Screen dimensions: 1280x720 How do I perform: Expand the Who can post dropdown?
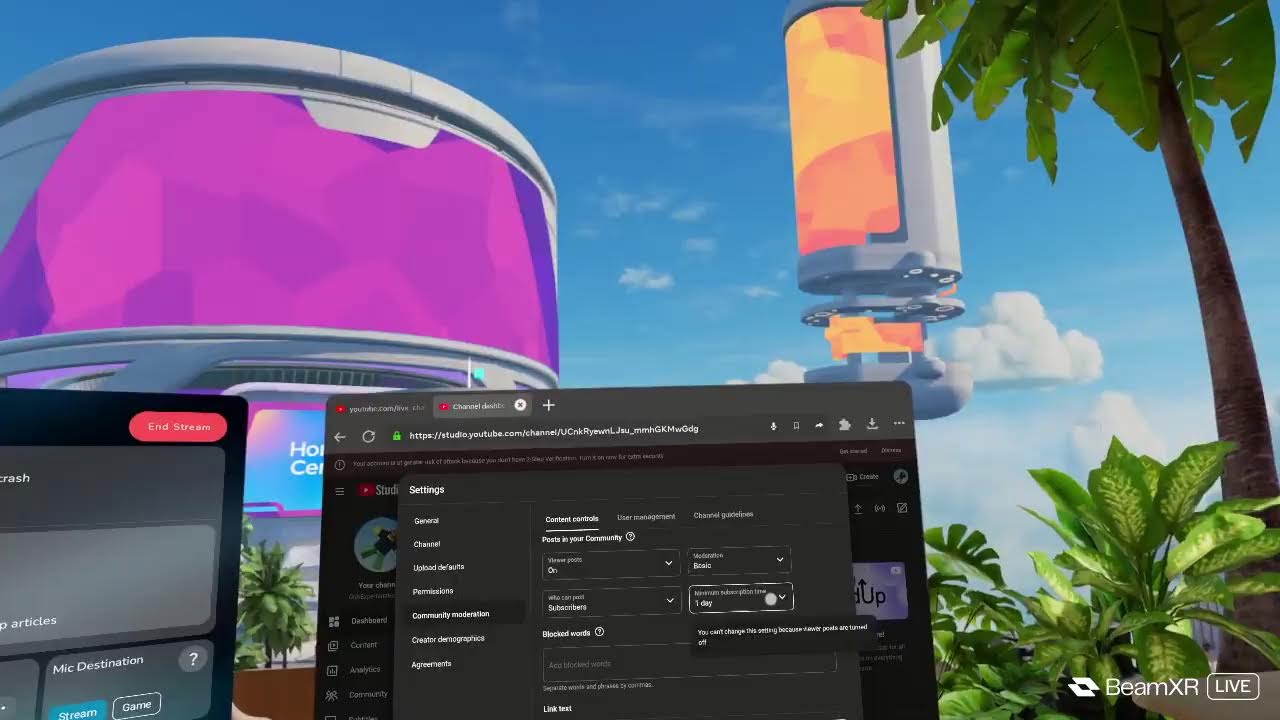[610, 602]
